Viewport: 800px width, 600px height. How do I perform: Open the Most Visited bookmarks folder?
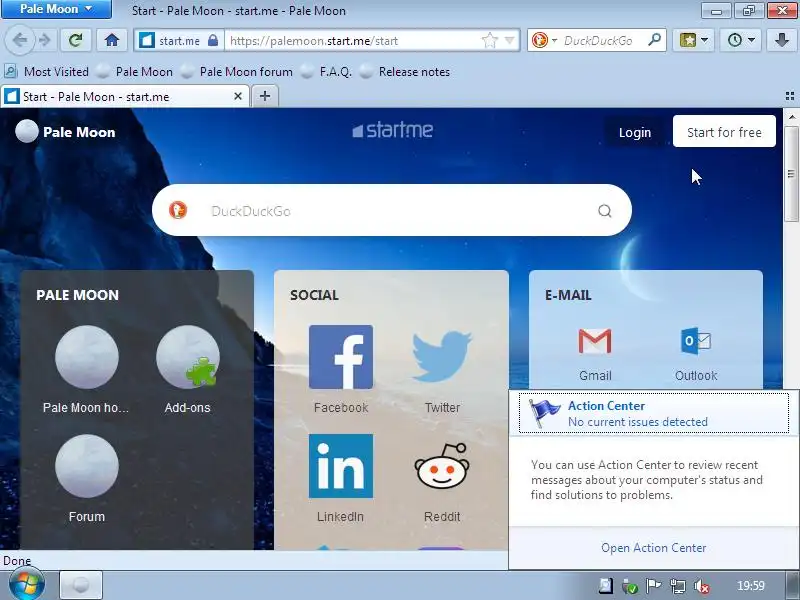click(46, 72)
